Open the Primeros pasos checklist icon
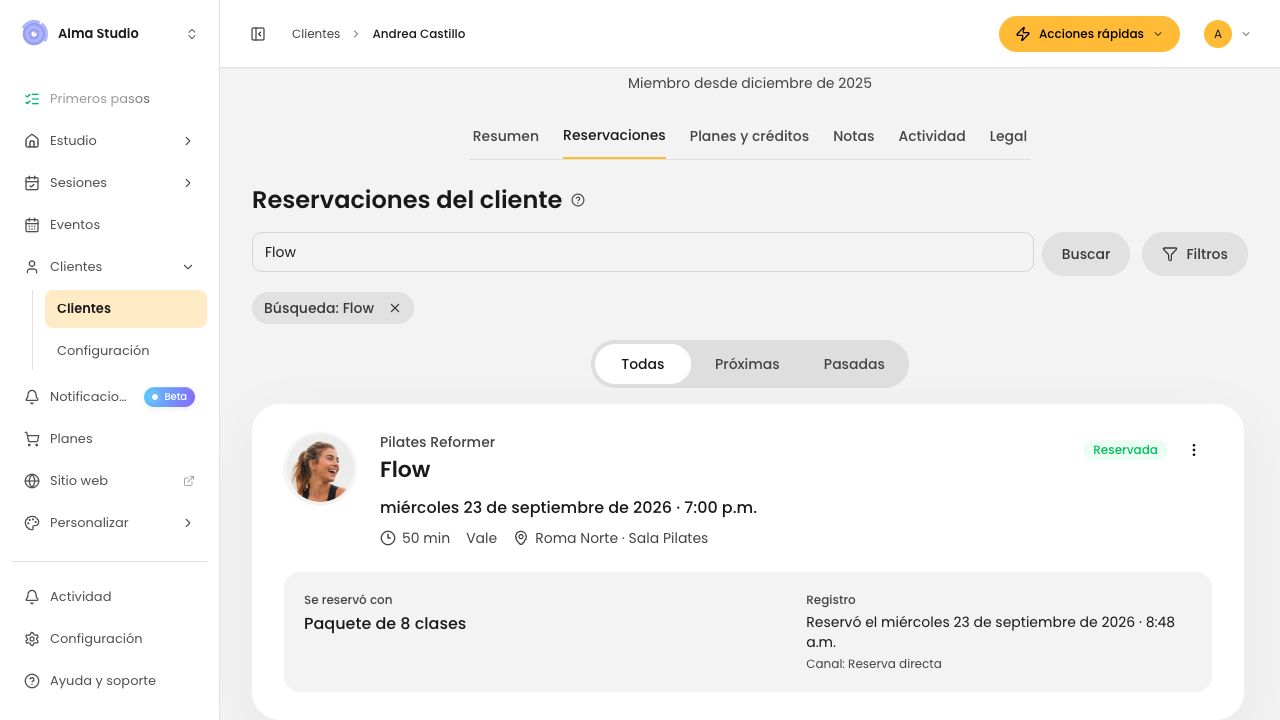 [x=32, y=99]
